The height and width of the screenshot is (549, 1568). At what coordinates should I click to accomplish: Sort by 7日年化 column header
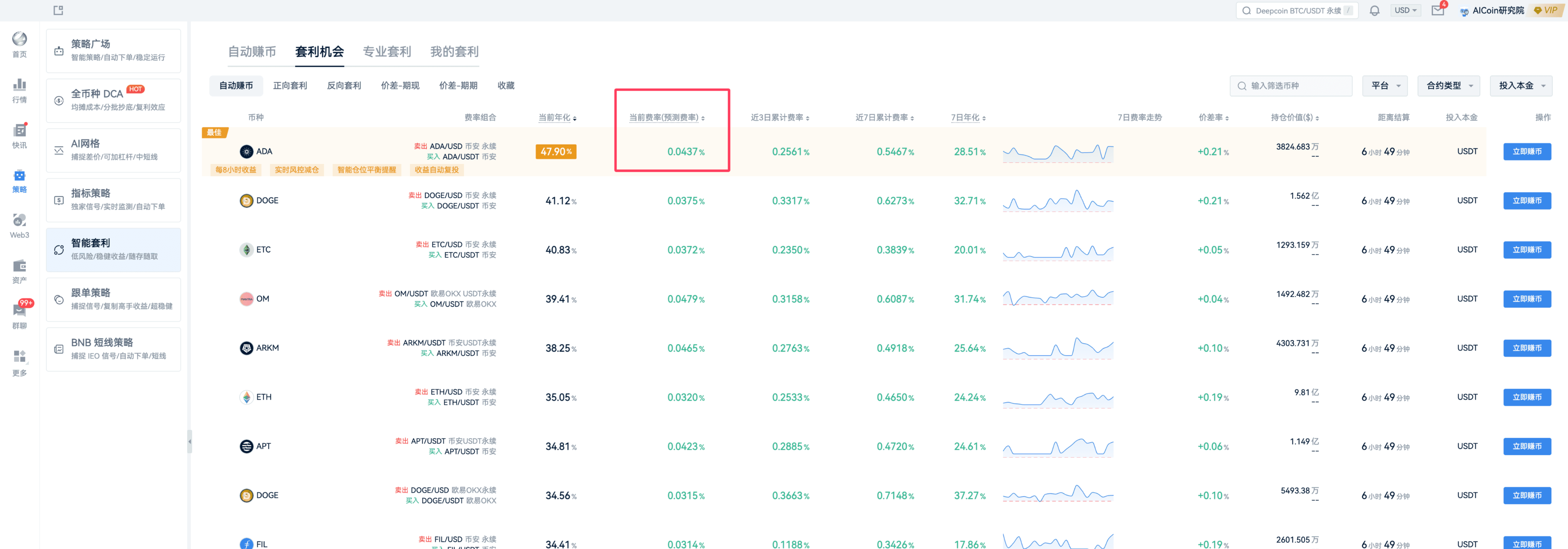click(x=968, y=118)
